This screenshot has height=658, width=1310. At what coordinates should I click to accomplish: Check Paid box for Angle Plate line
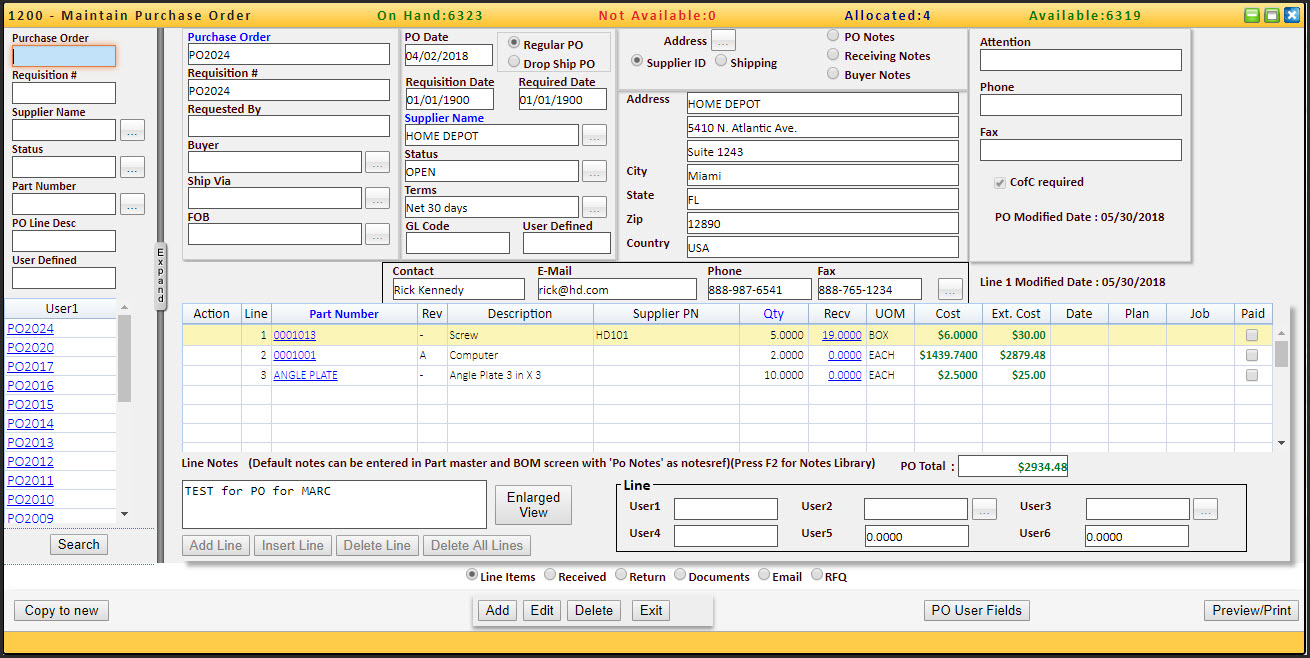pos(1252,375)
